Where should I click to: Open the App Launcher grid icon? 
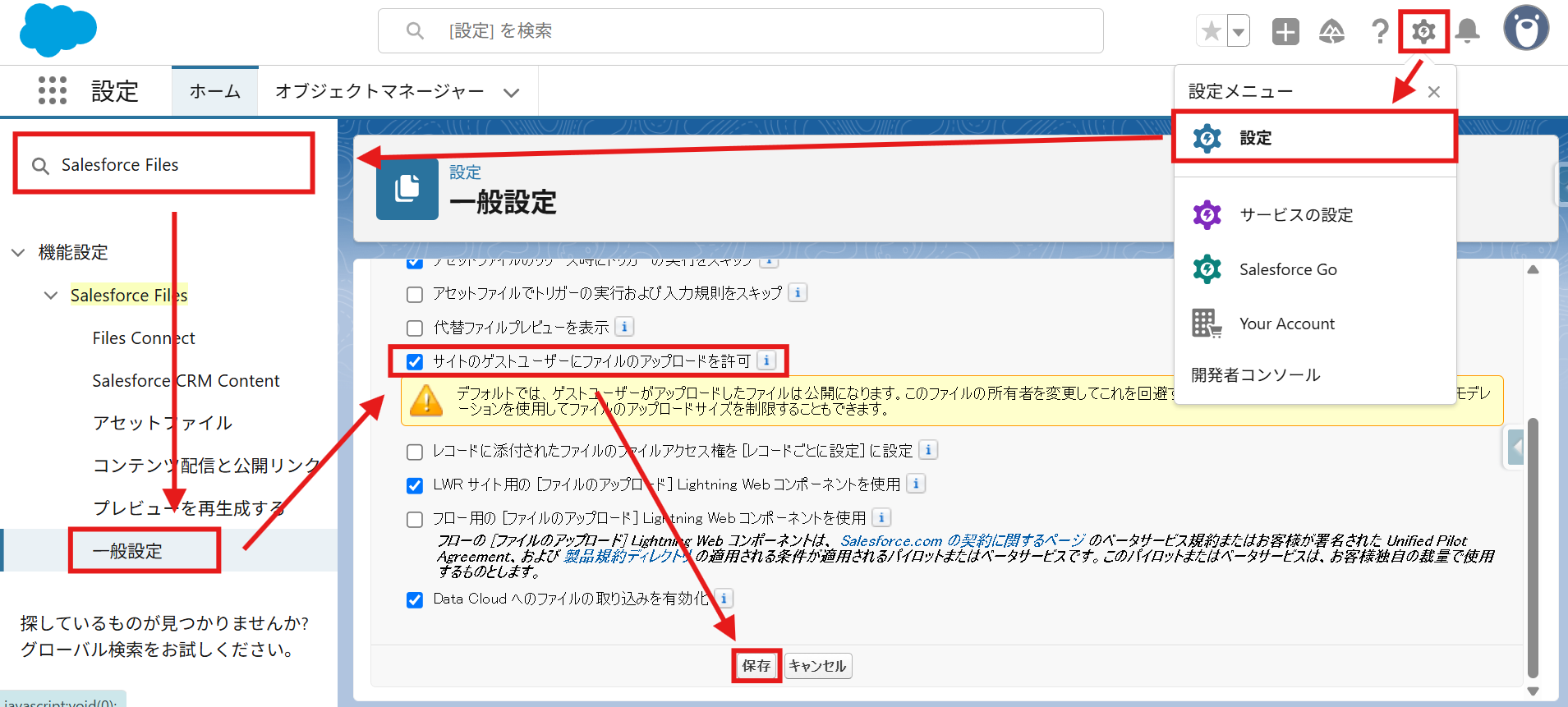[53, 90]
